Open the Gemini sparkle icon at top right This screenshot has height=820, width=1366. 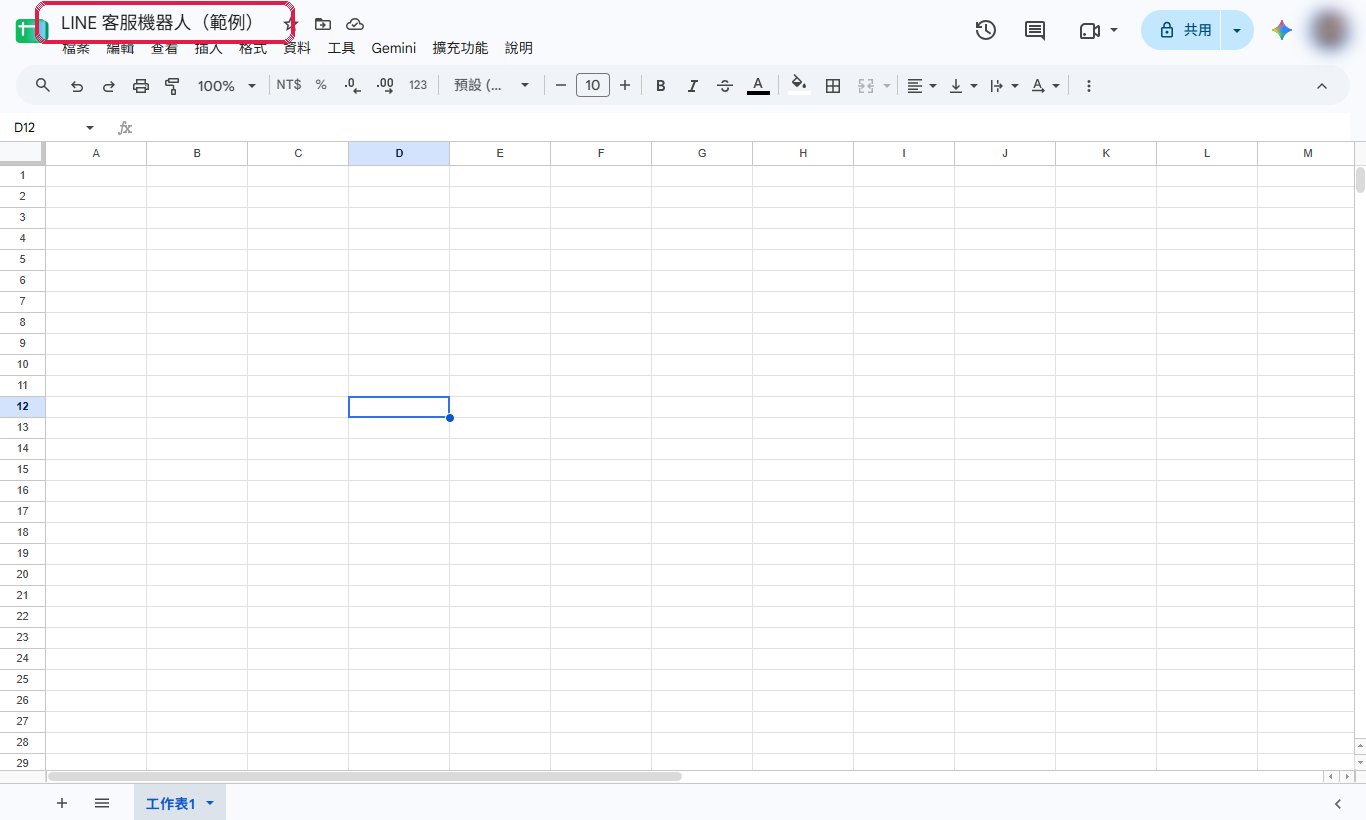(1282, 30)
